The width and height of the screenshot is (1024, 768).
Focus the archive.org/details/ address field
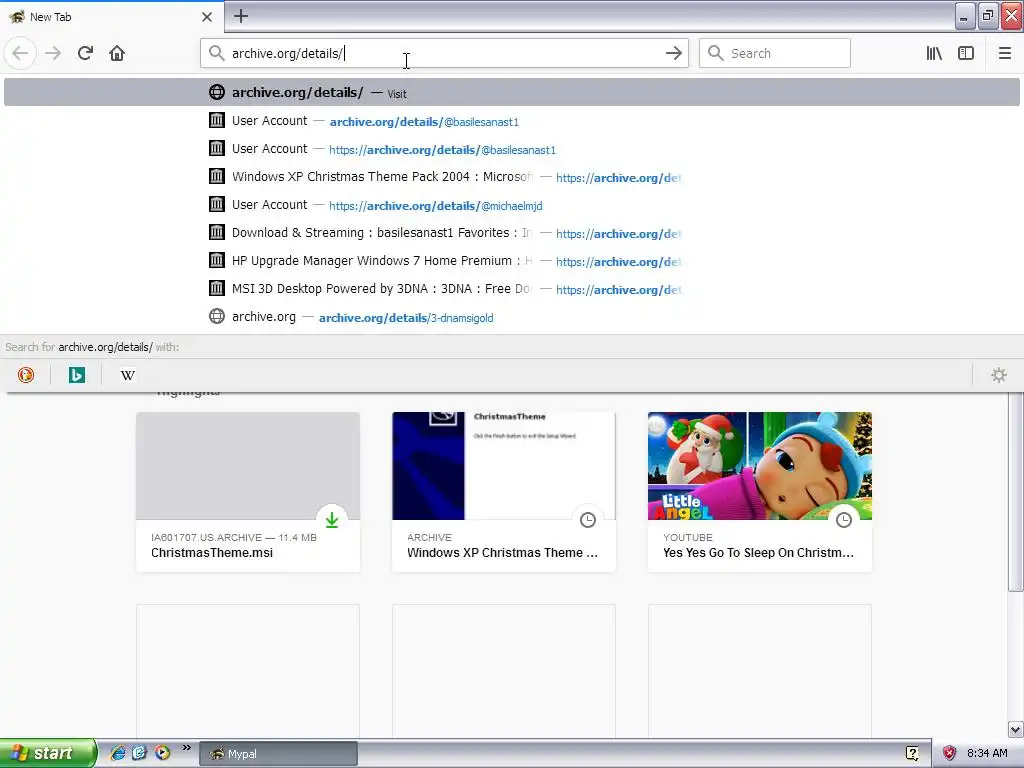[444, 53]
